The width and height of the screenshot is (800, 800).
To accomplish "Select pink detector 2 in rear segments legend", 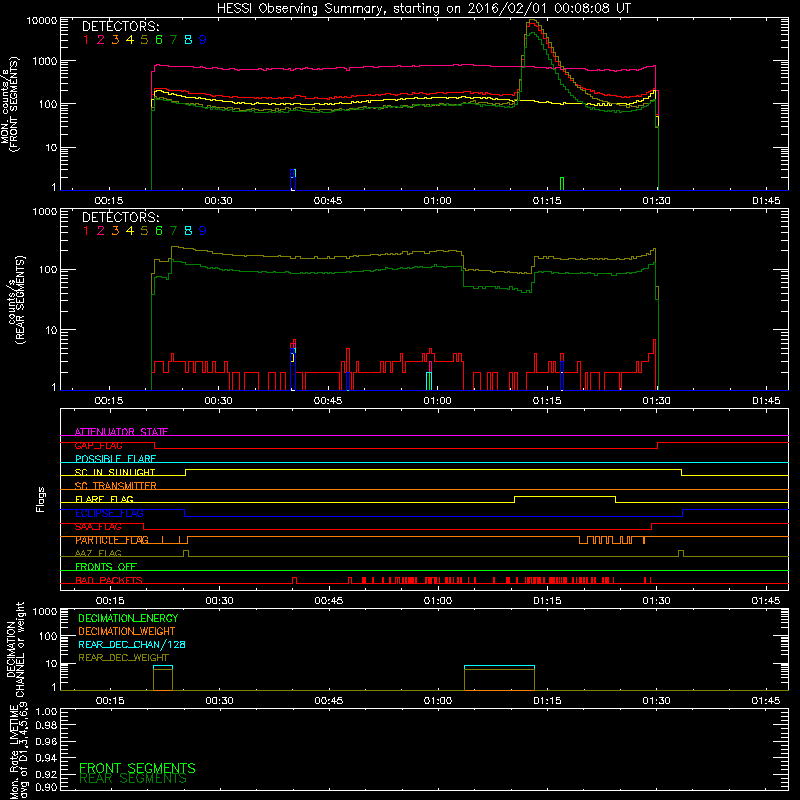I will click(x=101, y=231).
